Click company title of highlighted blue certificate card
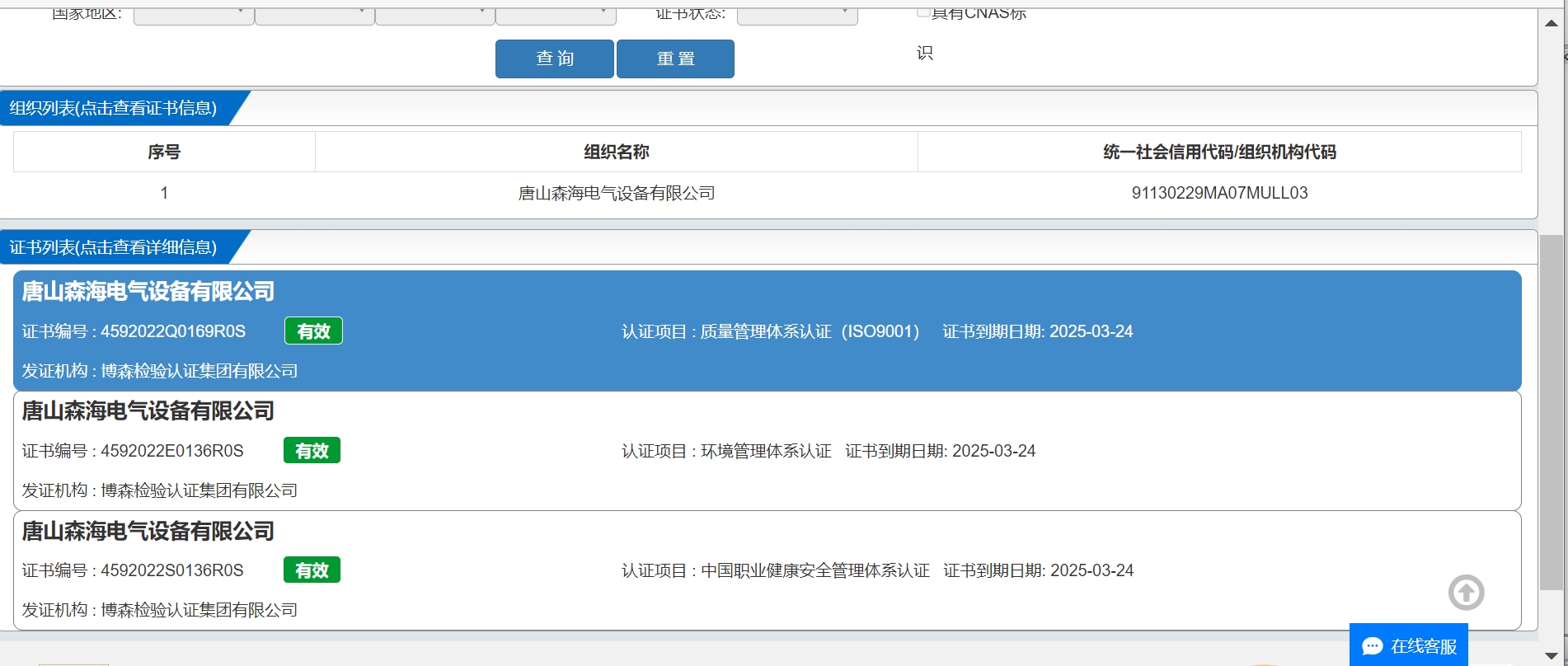The image size is (1568, 666). coord(148,291)
